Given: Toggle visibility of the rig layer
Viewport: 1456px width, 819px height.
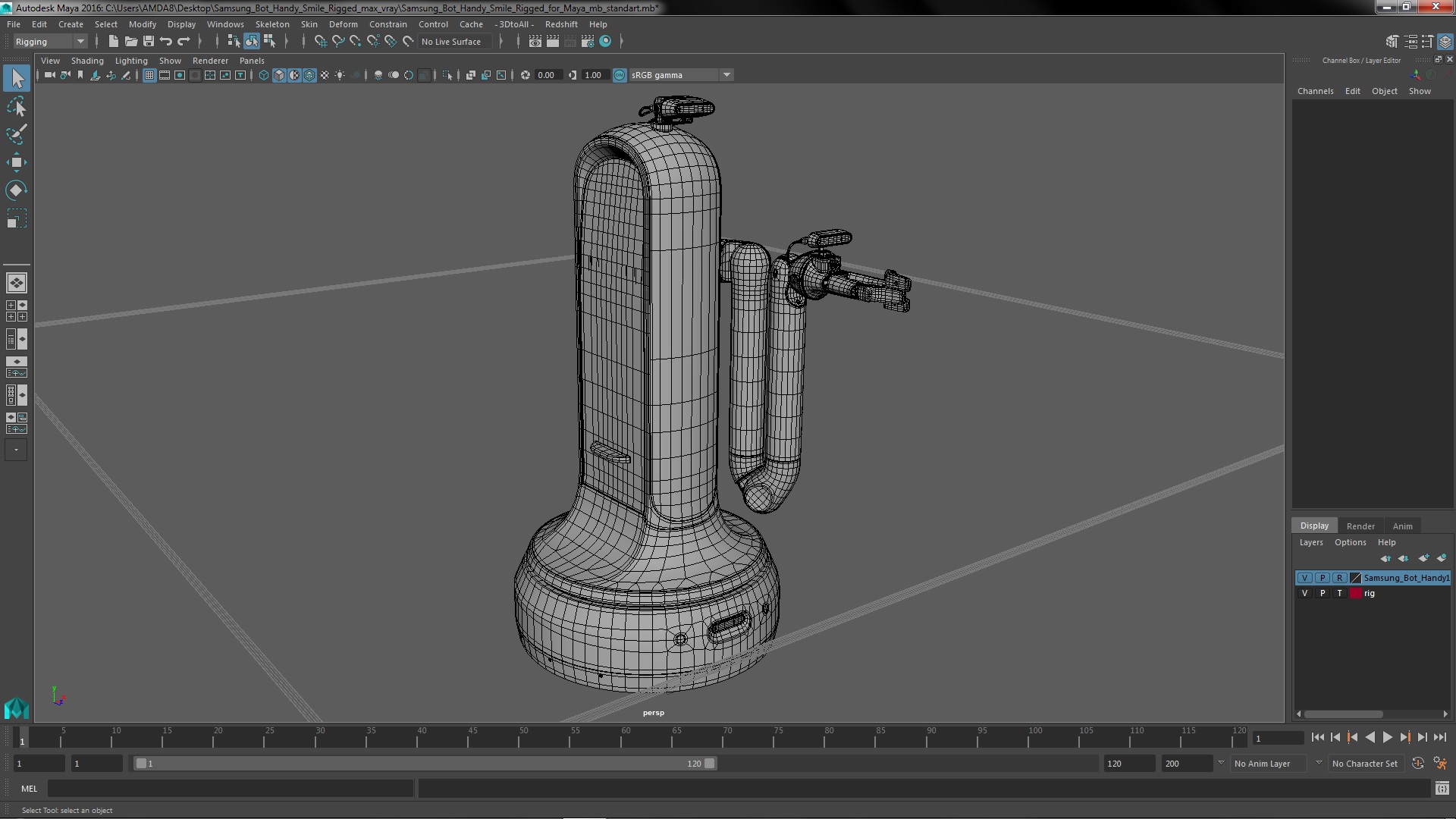Looking at the screenshot, I should coord(1304,593).
